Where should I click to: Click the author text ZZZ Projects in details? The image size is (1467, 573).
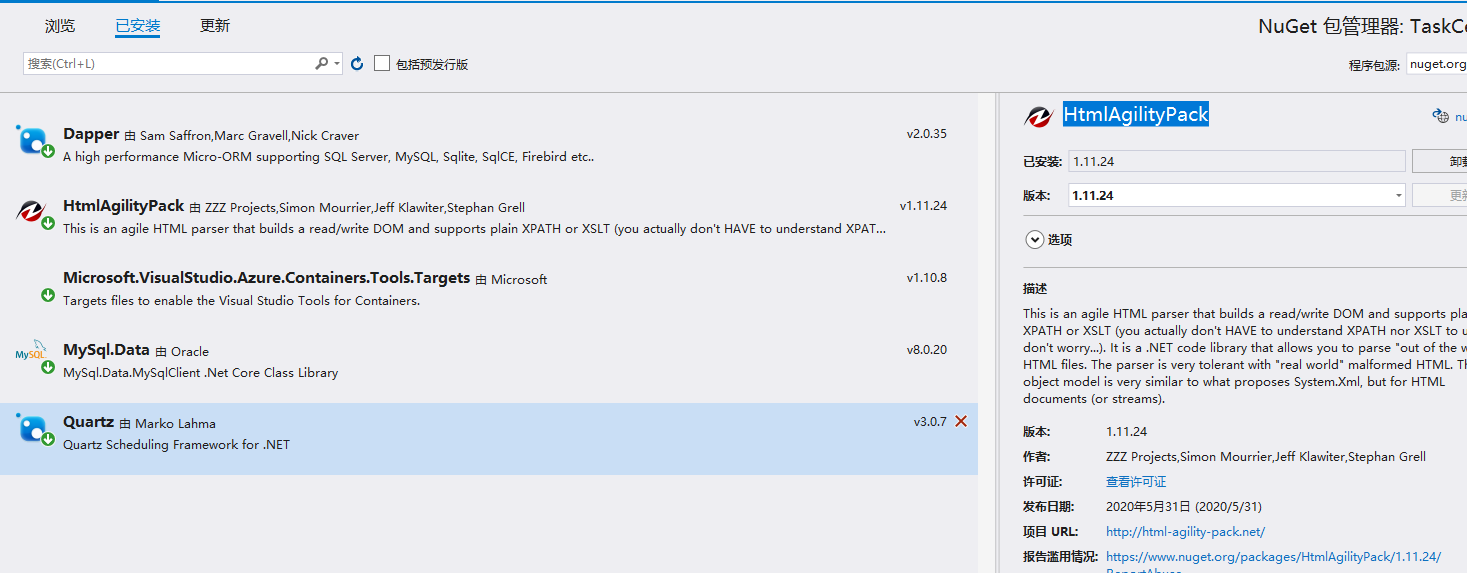click(x=1266, y=457)
